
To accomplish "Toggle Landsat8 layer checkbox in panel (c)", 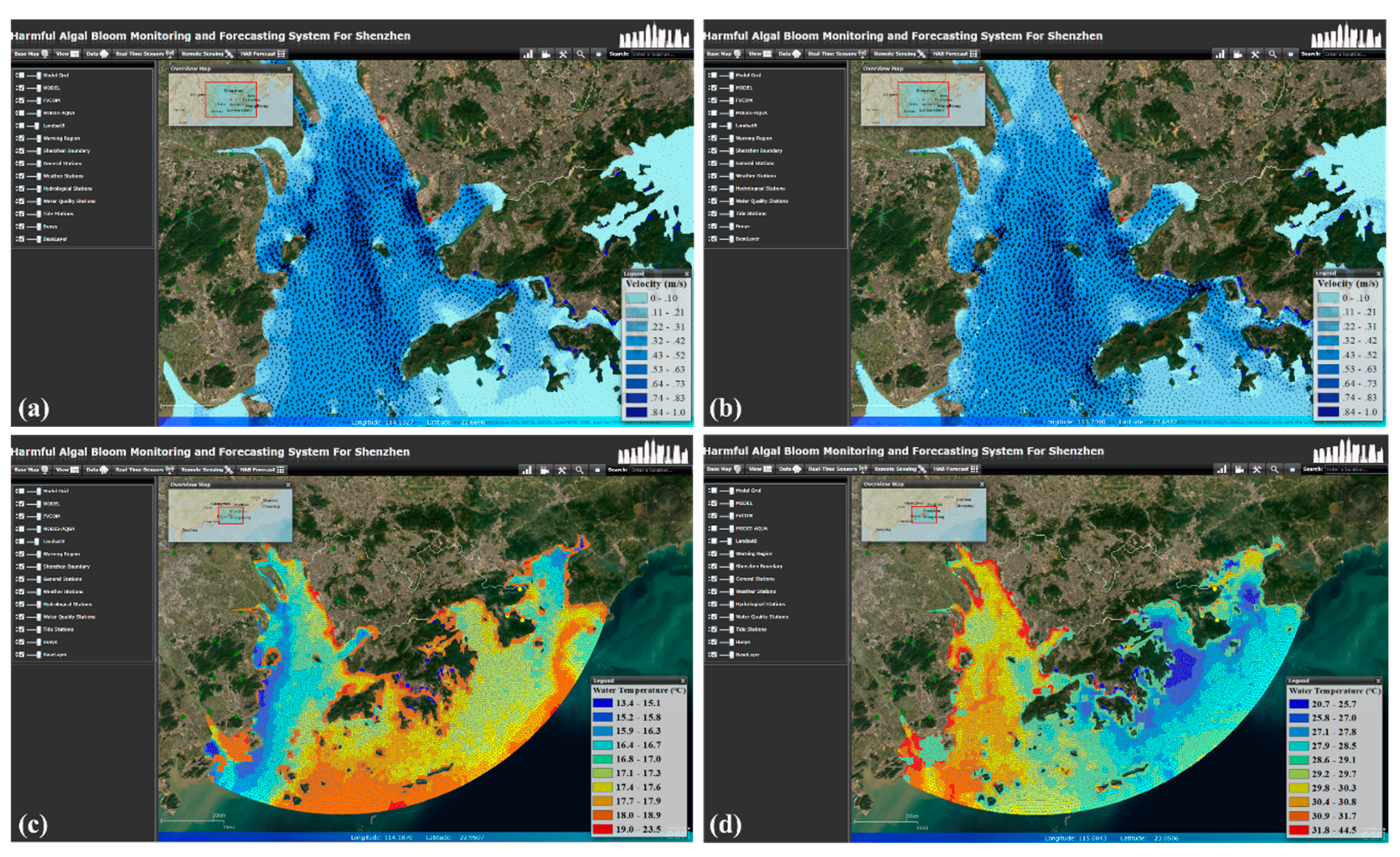I will (x=21, y=542).
